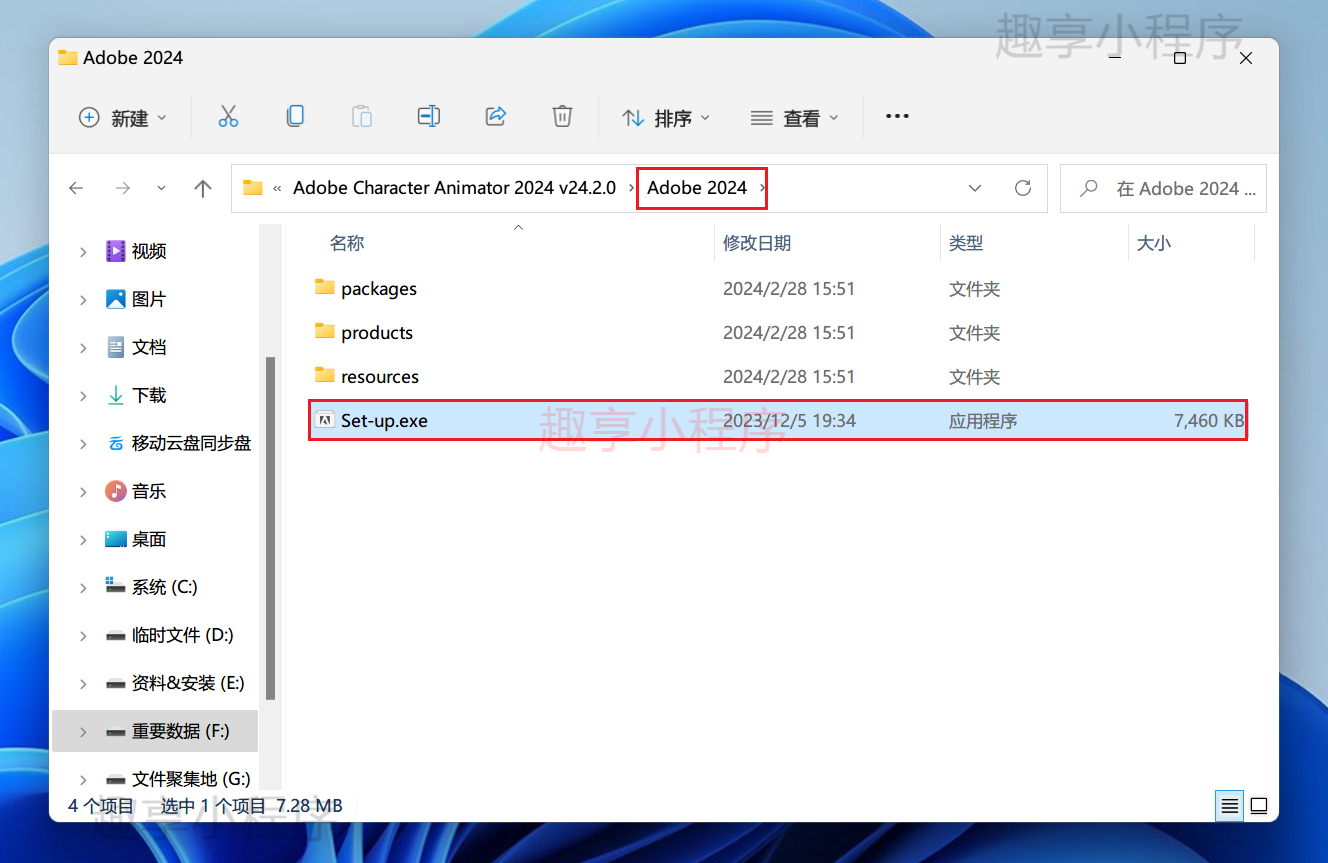Expand the 重要数据 (F:) drive node
This screenshot has height=863, width=1328.
(x=83, y=732)
